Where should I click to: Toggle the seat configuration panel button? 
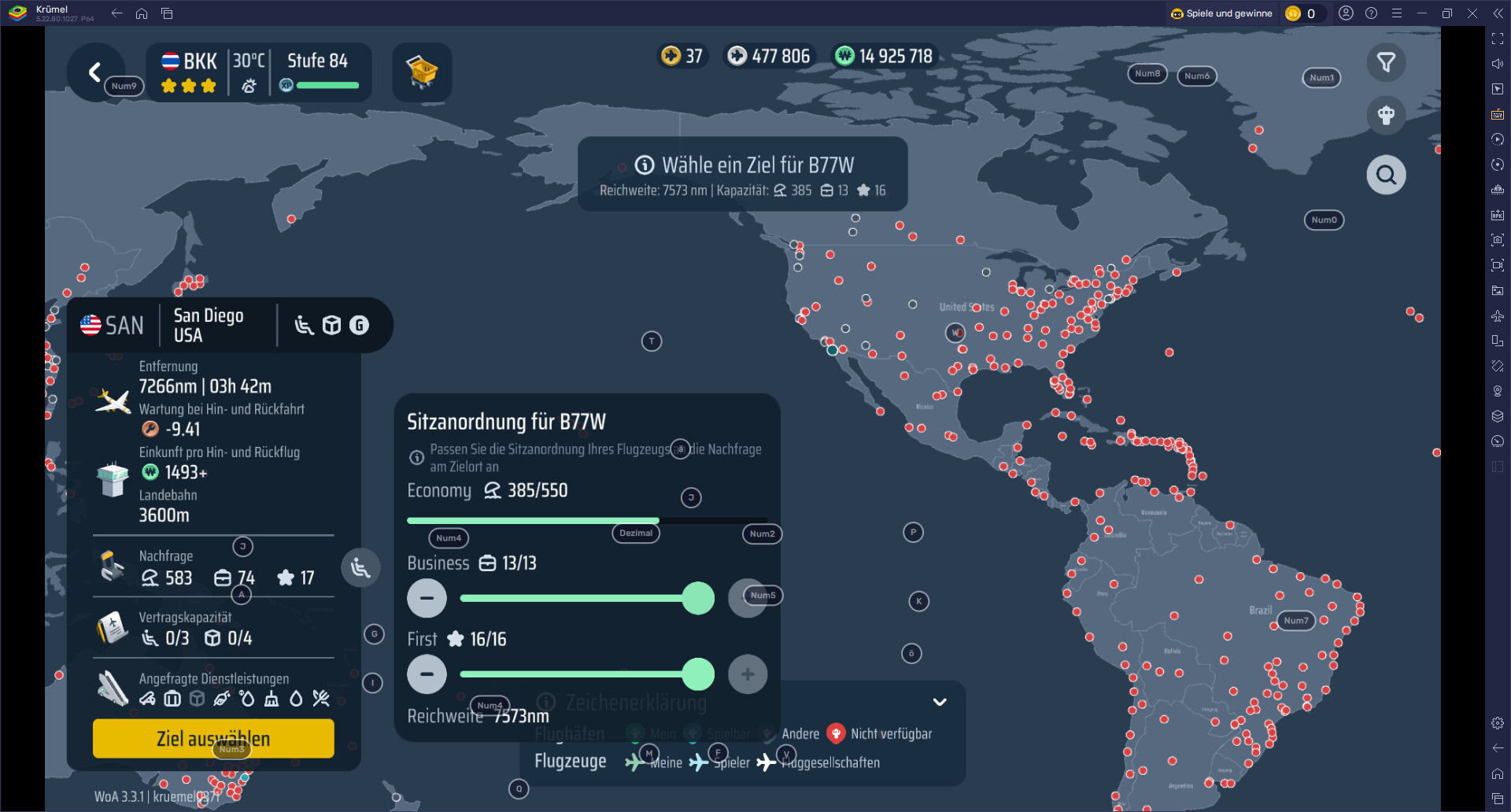pos(360,567)
